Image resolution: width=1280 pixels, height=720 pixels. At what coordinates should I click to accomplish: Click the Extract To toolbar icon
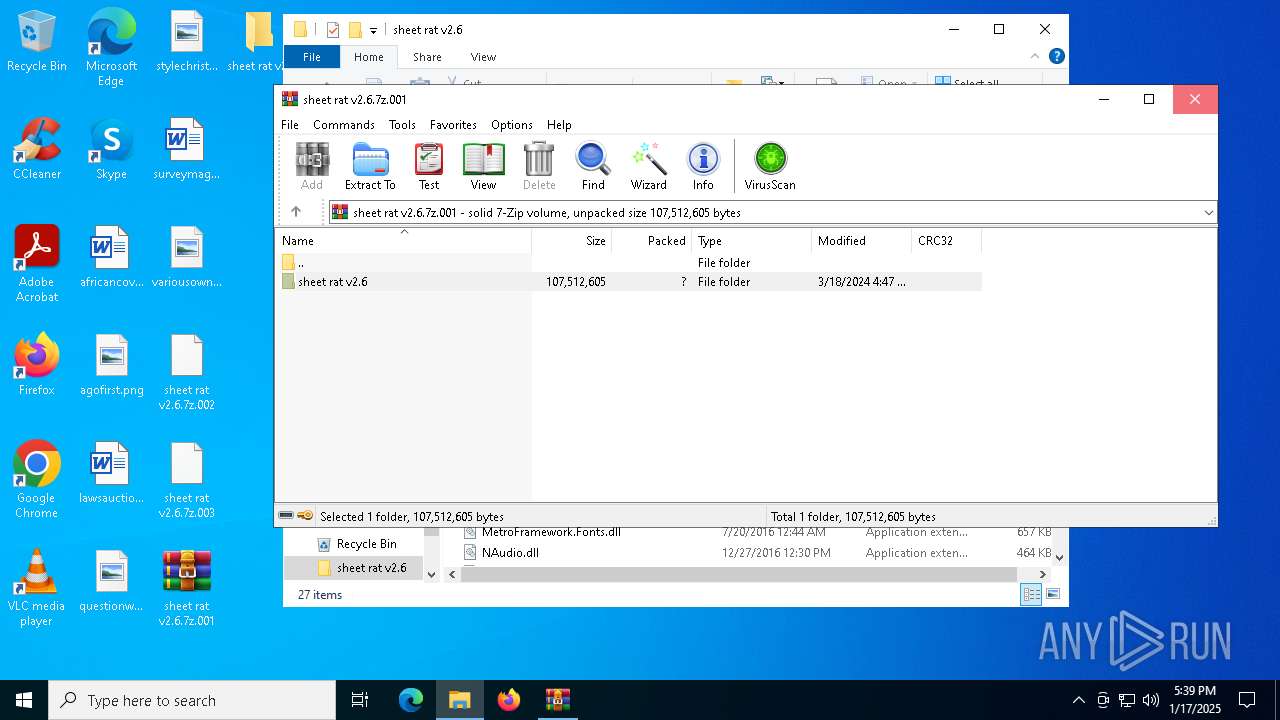[370, 166]
